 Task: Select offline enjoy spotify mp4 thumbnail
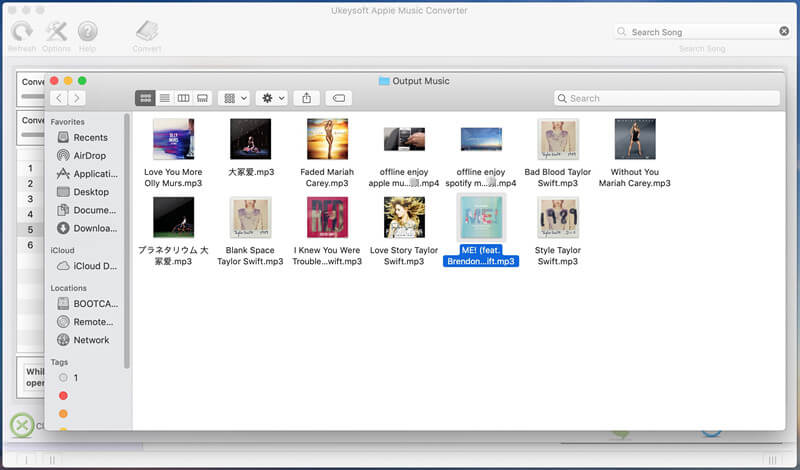pos(481,139)
